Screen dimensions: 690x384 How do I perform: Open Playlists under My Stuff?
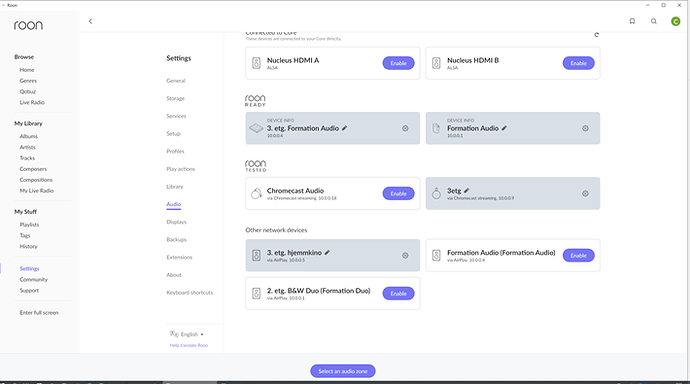[29, 225]
